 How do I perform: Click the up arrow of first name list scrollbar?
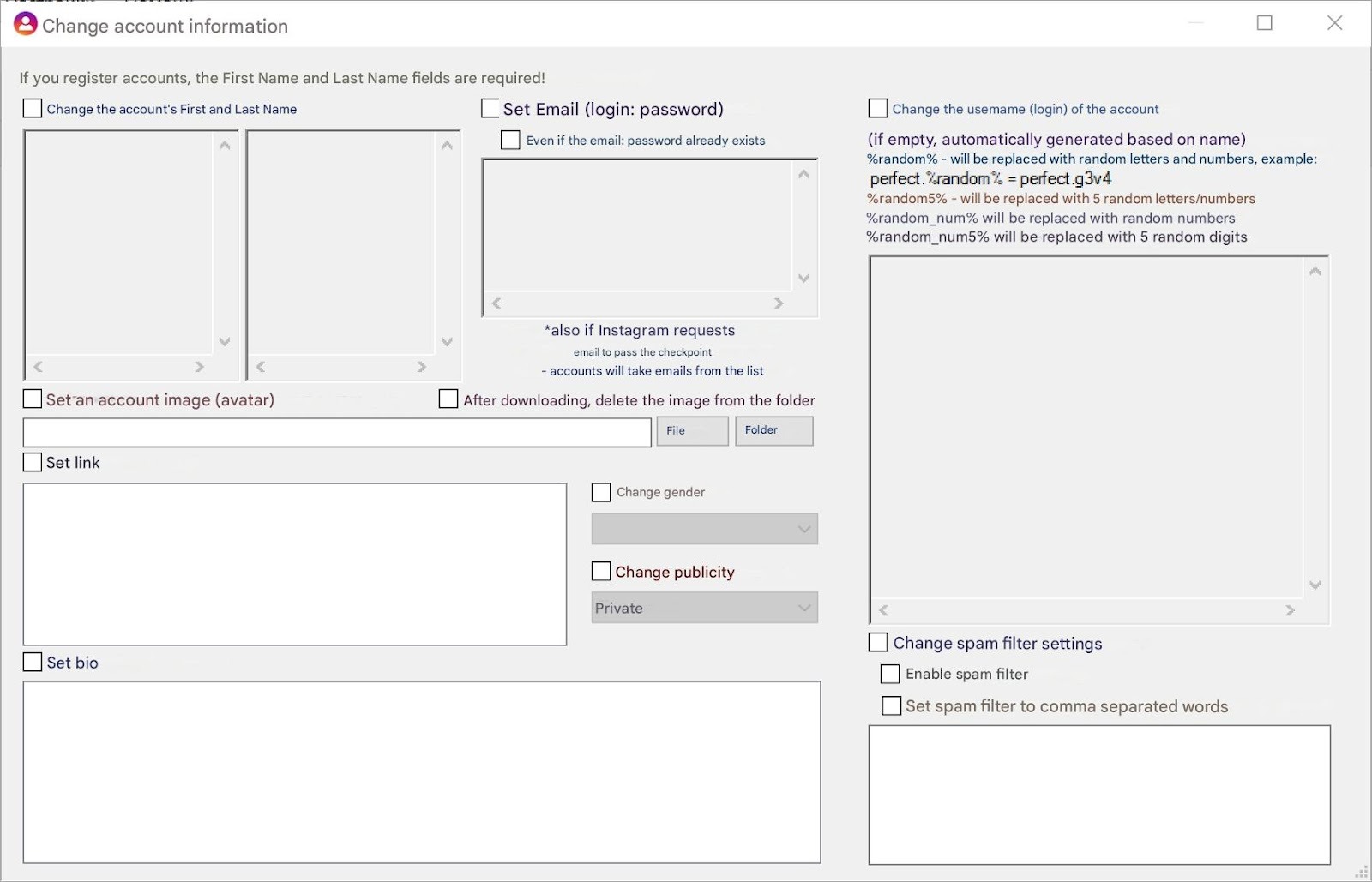point(225,146)
